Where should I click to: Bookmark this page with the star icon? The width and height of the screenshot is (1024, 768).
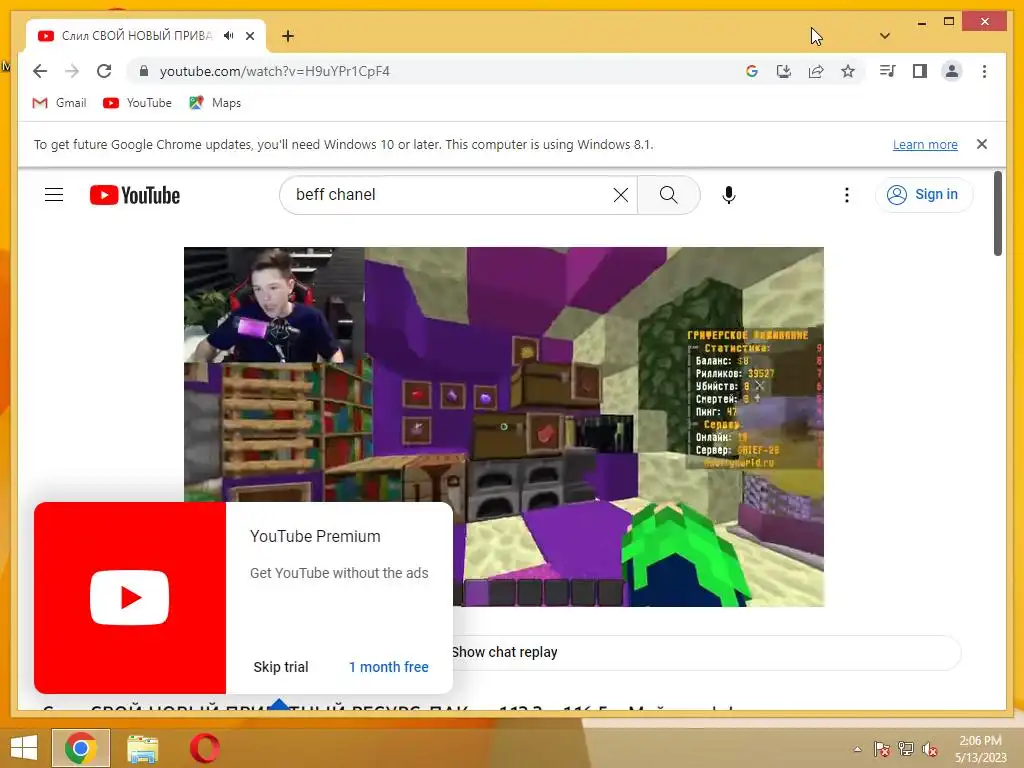coord(848,71)
